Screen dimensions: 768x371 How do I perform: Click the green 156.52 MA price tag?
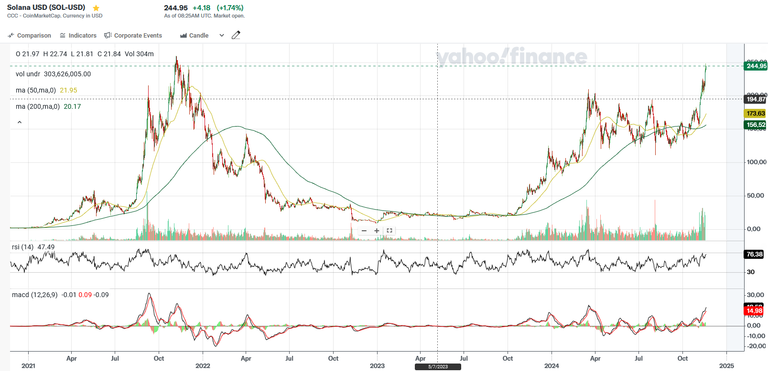coord(755,125)
